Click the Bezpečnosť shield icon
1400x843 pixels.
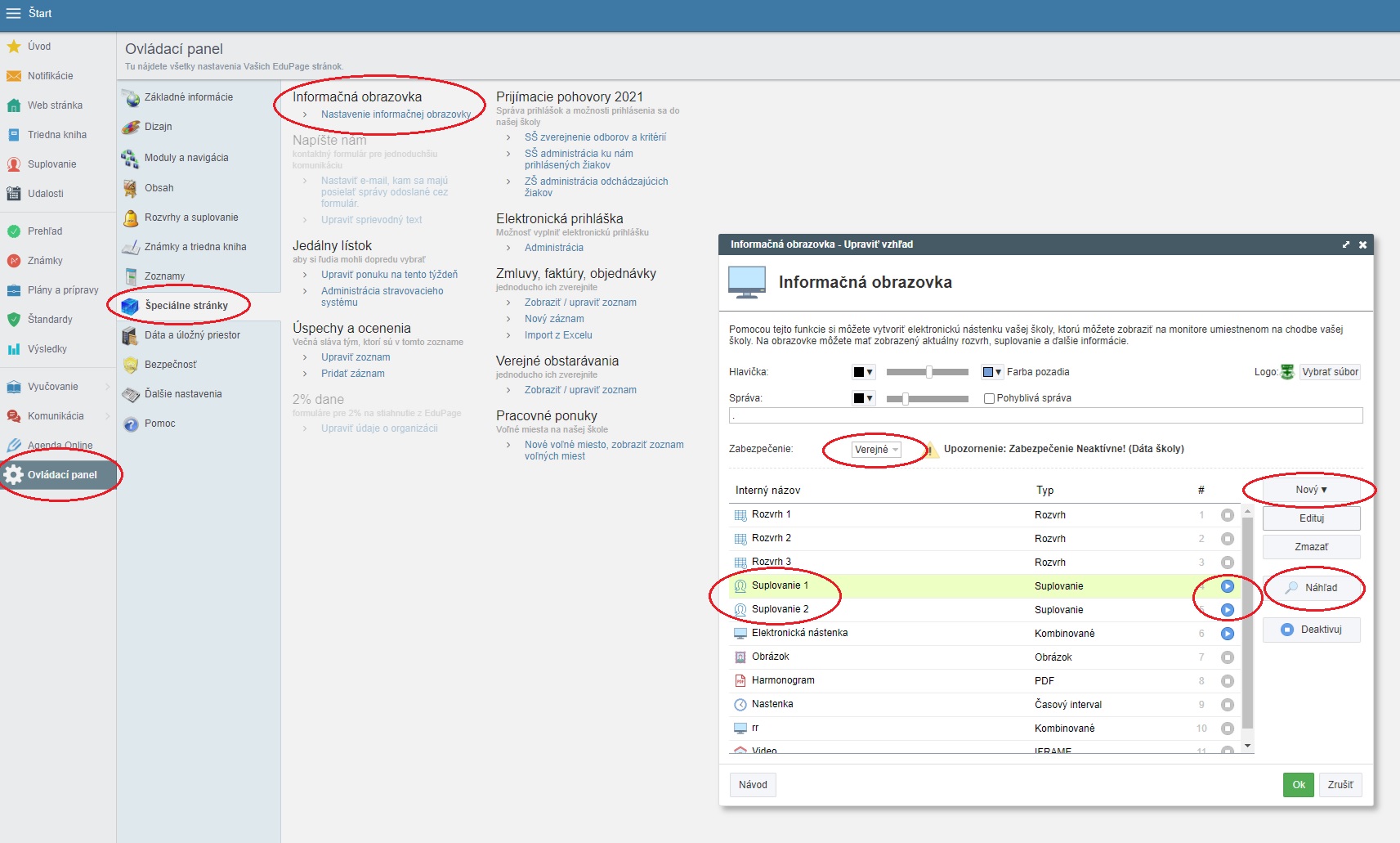pos(131,365)
